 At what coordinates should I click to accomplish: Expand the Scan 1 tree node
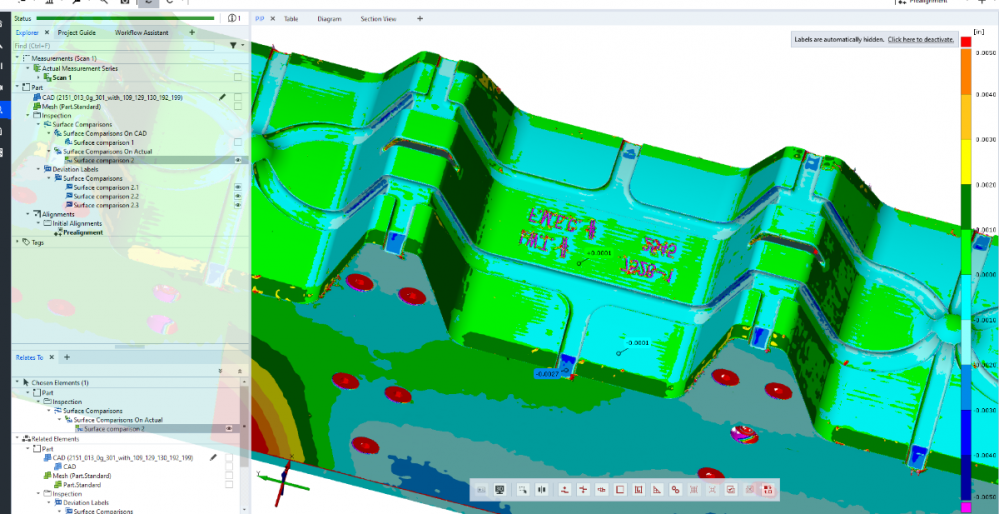38,77
